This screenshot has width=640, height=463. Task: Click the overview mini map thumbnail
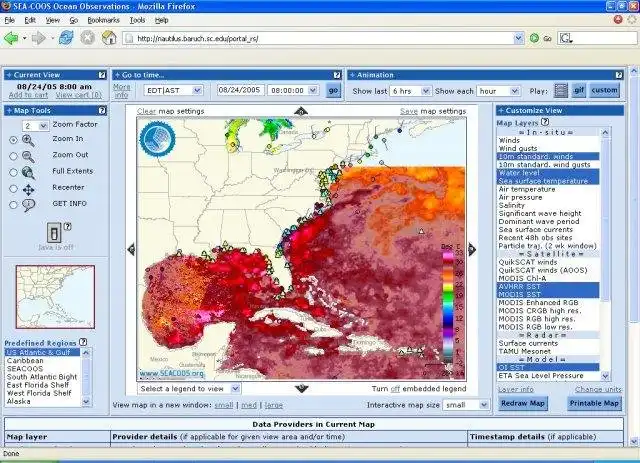point(55,297)
